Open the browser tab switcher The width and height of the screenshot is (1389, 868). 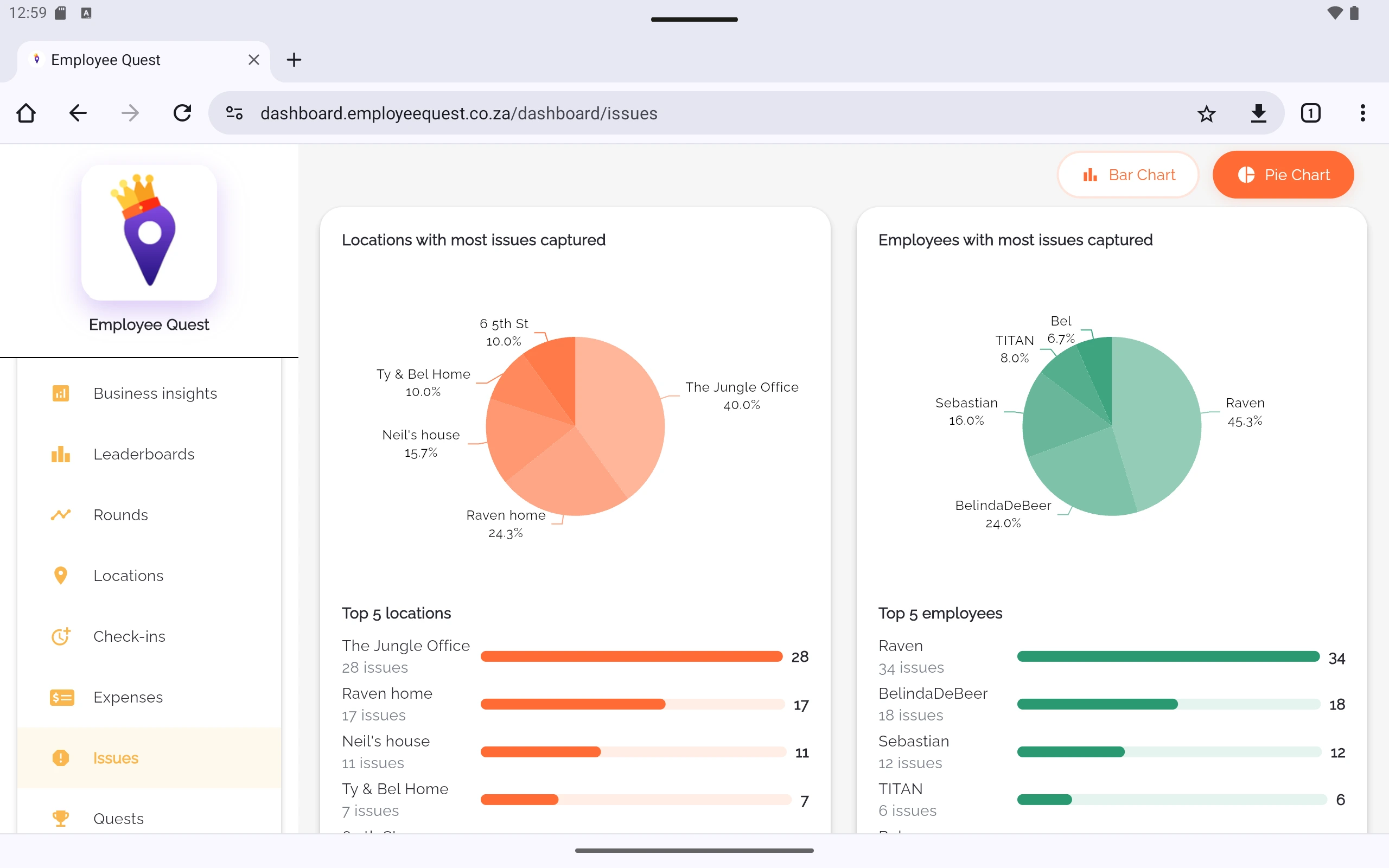(1311, 113)
